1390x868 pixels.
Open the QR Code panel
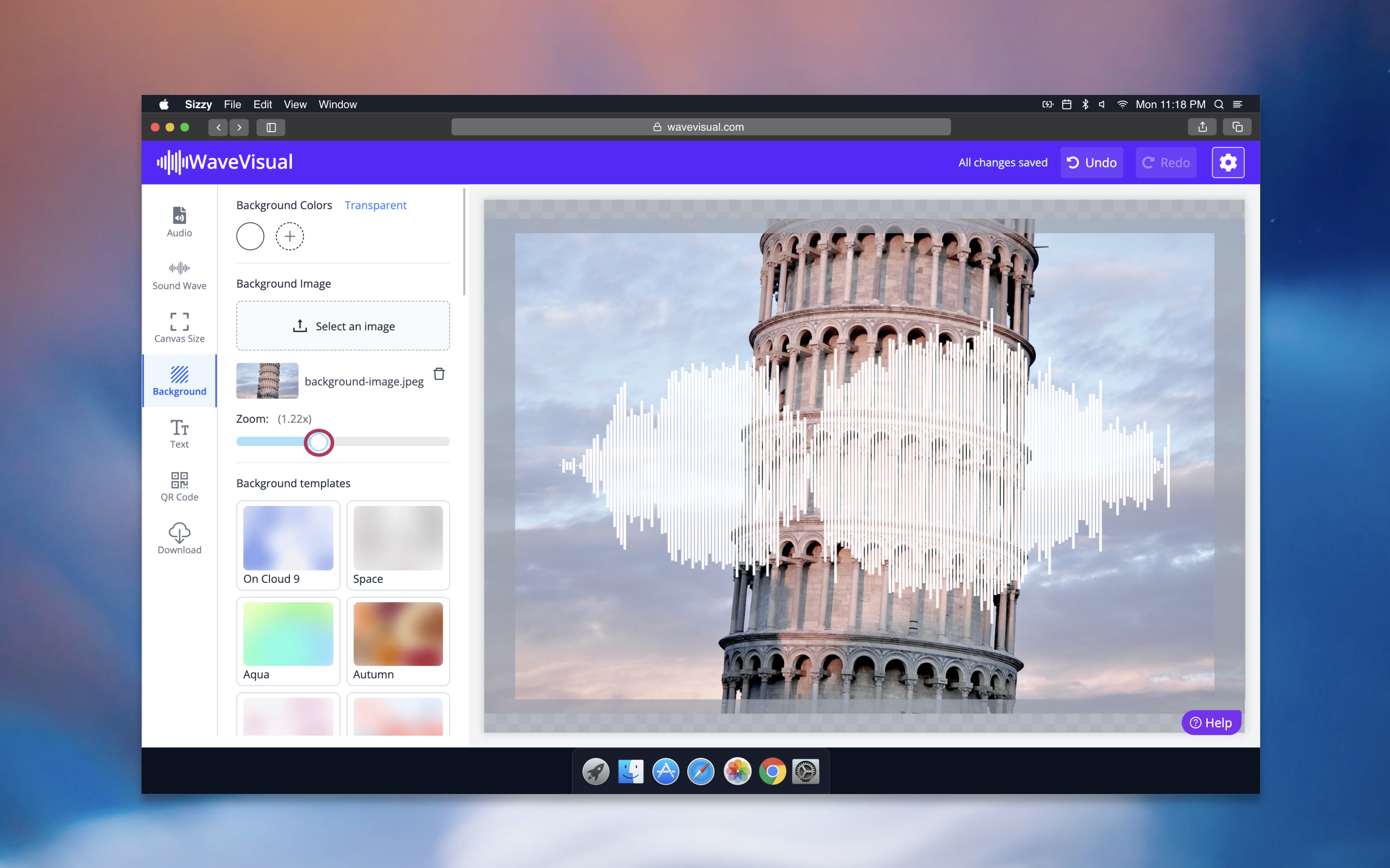179,485
